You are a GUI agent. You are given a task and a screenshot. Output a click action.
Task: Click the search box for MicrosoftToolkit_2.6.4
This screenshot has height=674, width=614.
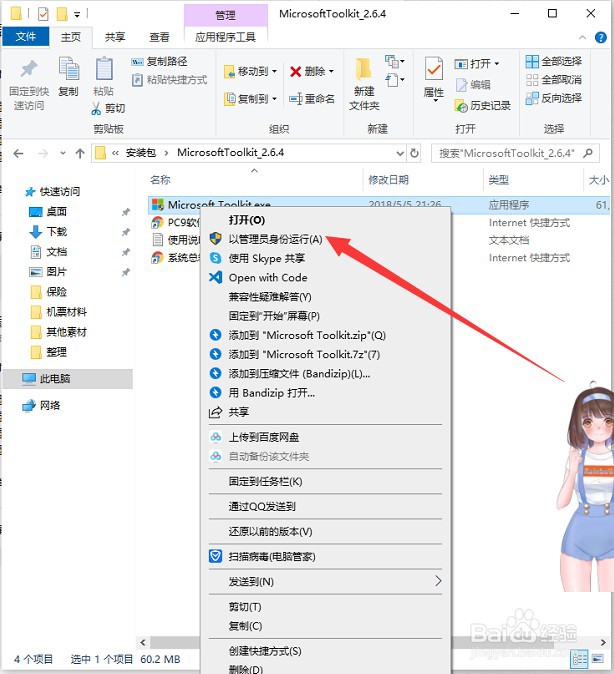[x=515, y=153]
